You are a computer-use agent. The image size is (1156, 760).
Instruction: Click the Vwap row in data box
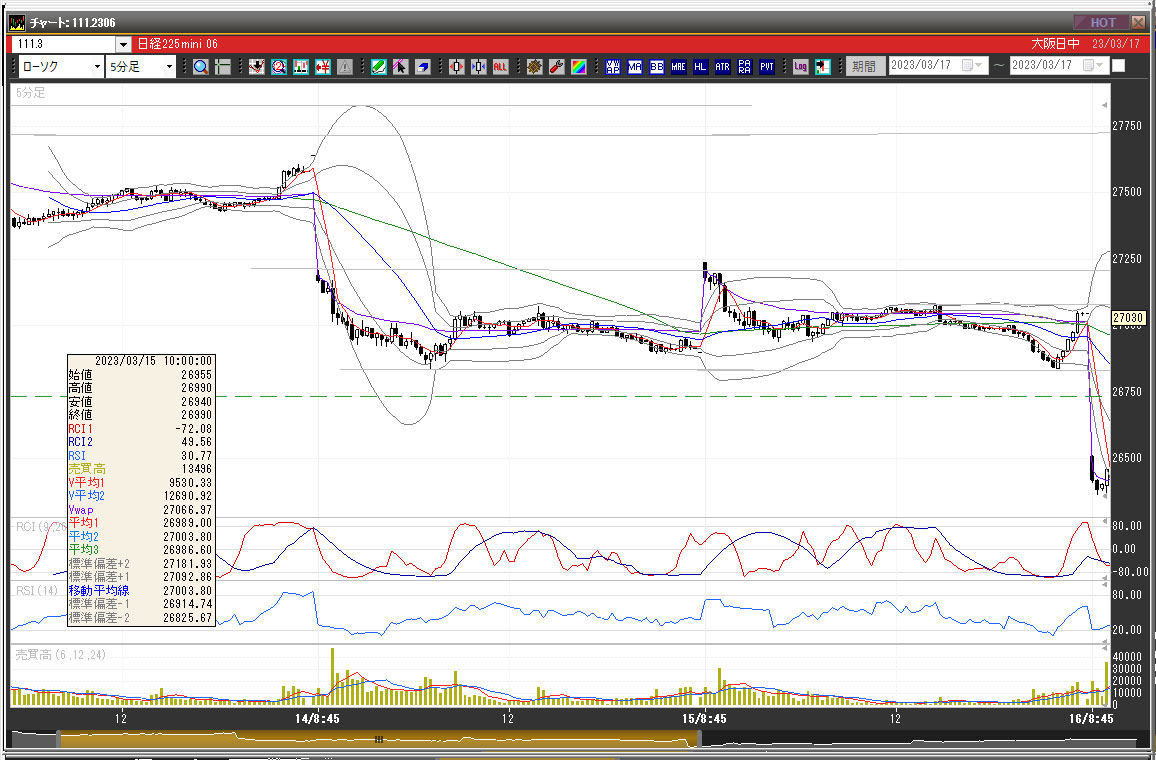pyautogui.click(x=141, y=509)
